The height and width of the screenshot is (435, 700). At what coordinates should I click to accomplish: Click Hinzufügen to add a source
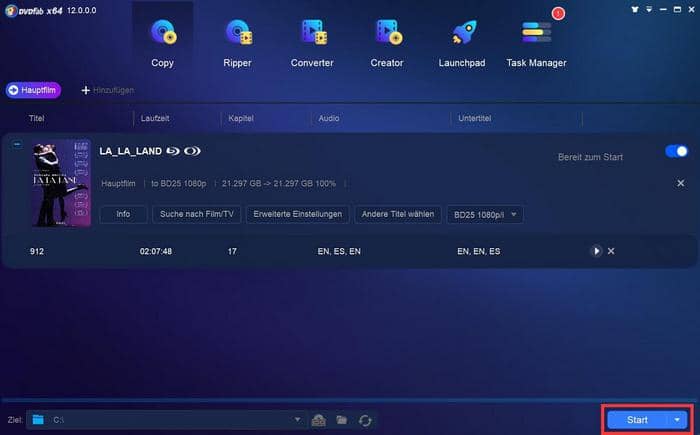click(x=108, y=90)
